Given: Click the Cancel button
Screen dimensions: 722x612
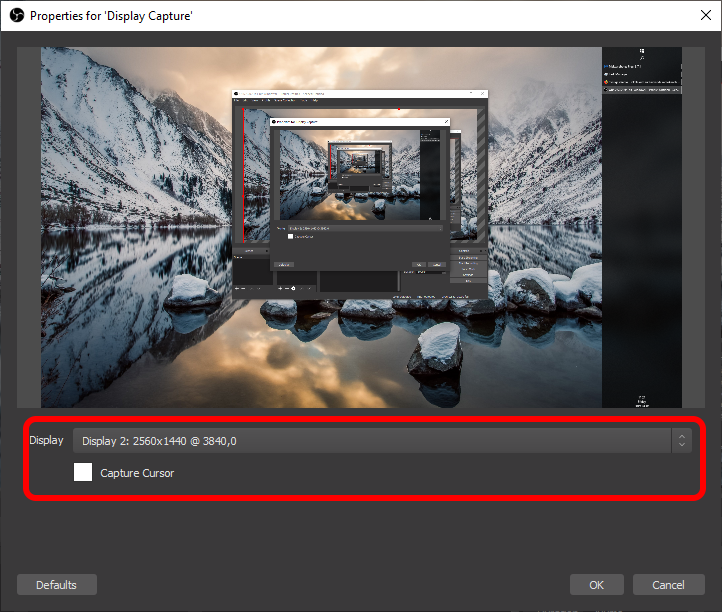Looking at the screenshot, I should (x=668, y=584).
